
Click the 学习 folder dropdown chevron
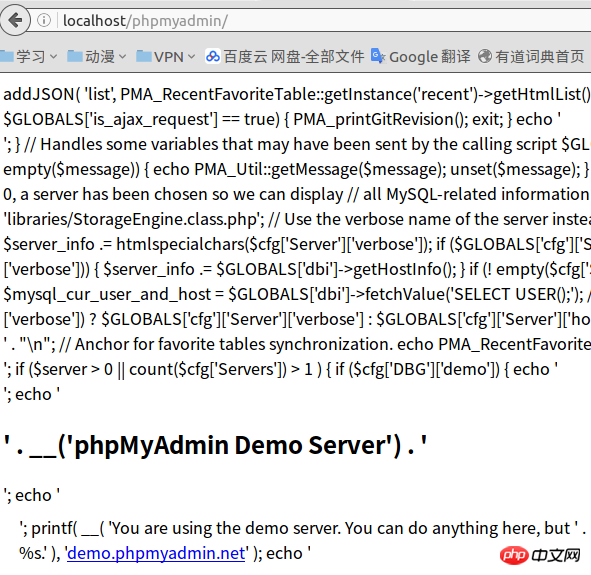pyautogui.click(x=54, y=57)
